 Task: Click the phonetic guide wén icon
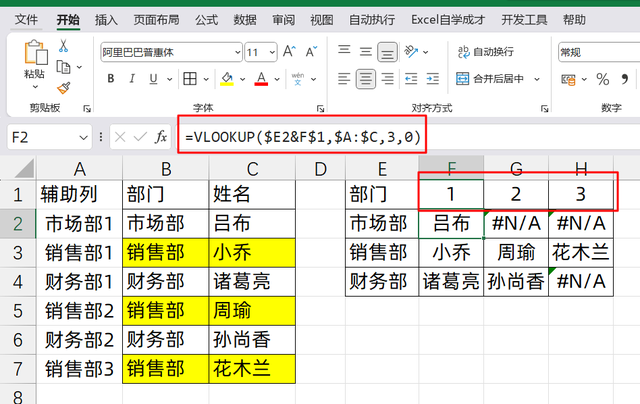pos(298,79)
